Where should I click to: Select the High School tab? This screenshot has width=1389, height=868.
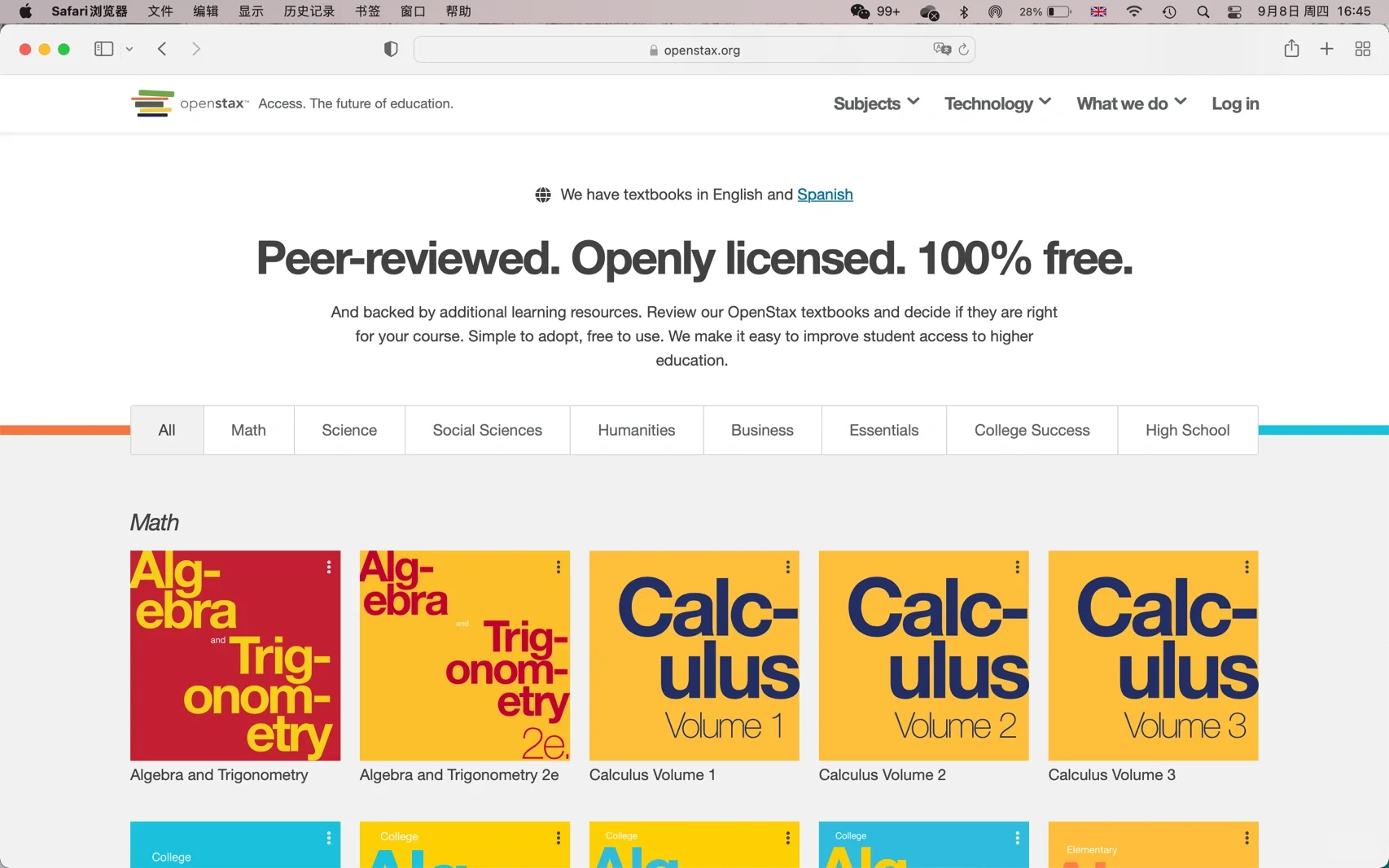1187,430
